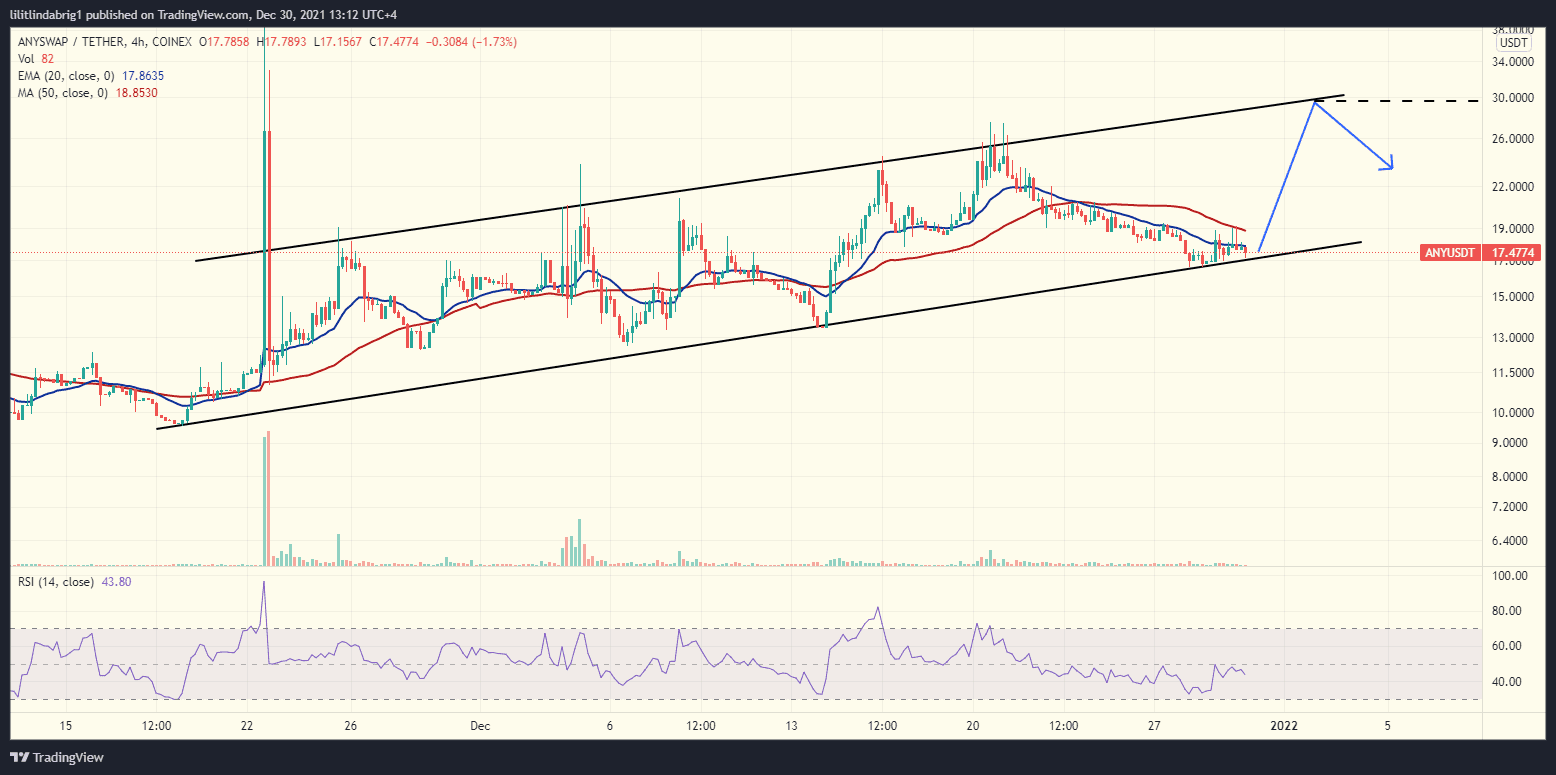Select the EMA (20, close) legend entry
This screenshot has width=1556, height=775.
point(65,75)
